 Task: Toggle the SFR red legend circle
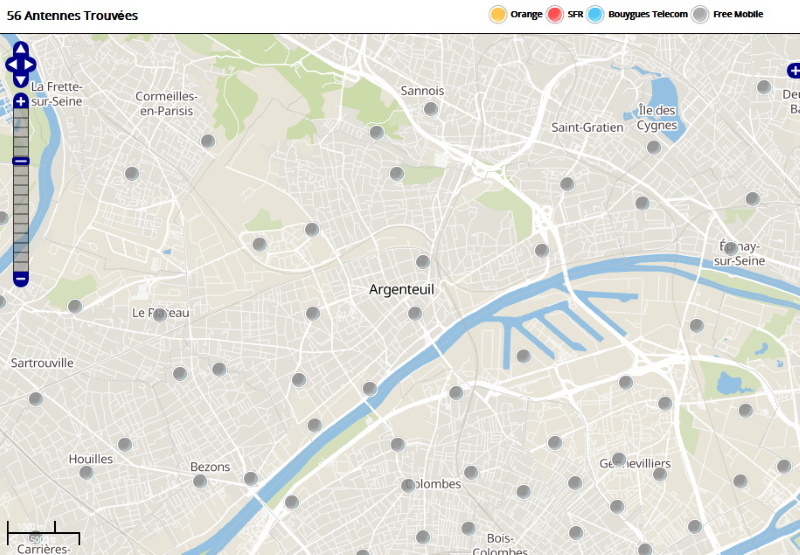555,14
